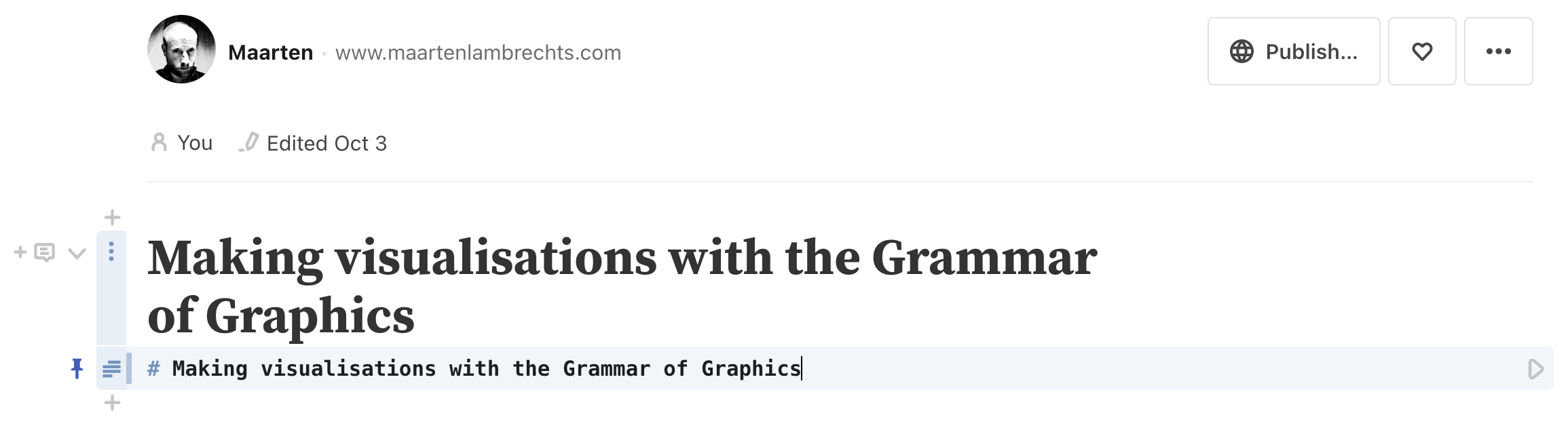Click inside the markdown heading text field
Viewport: 1568px width, 430px height.
point(475,368)
